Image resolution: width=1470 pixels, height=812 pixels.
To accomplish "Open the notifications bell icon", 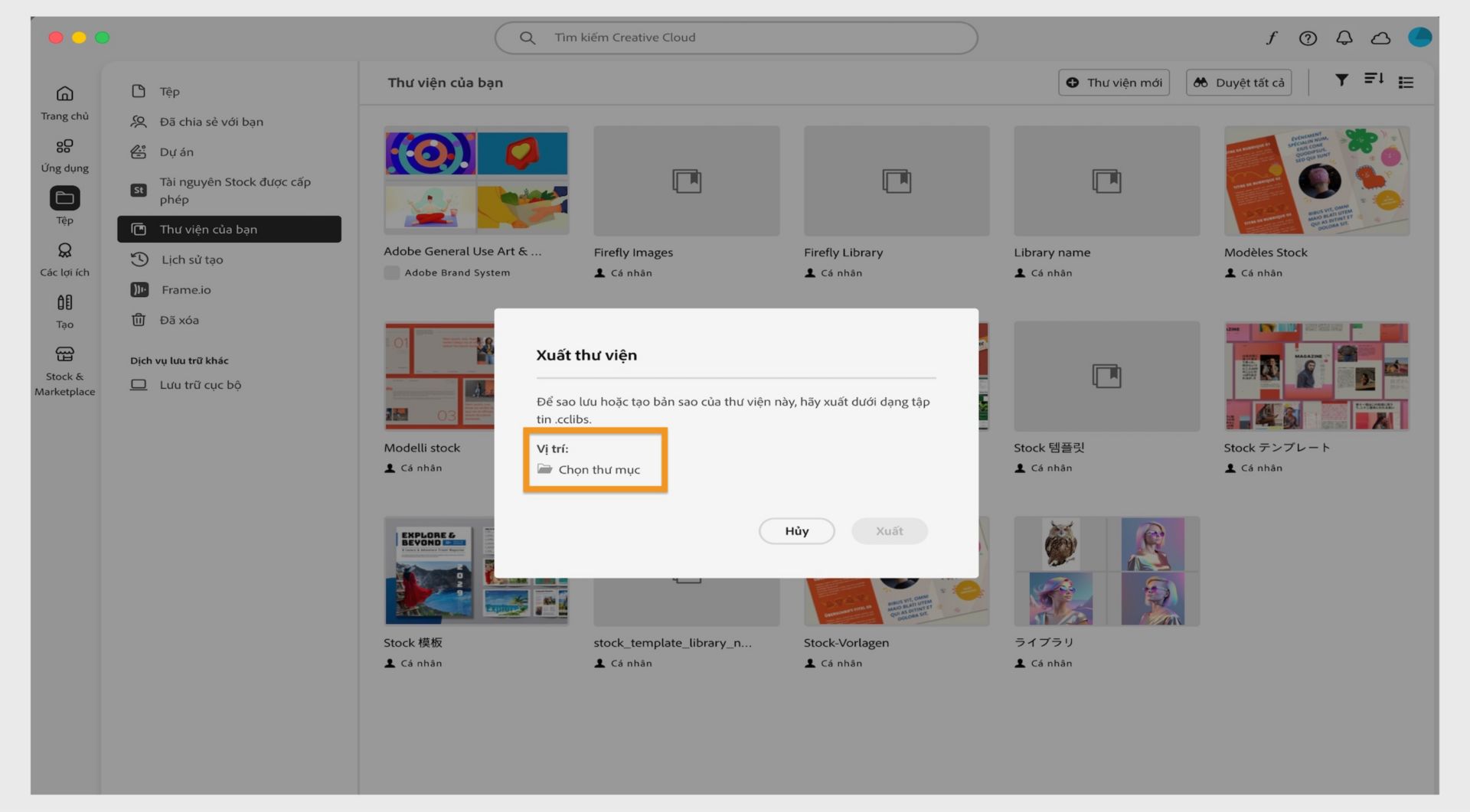I will pyautogui.click(x=1344, y=38).
